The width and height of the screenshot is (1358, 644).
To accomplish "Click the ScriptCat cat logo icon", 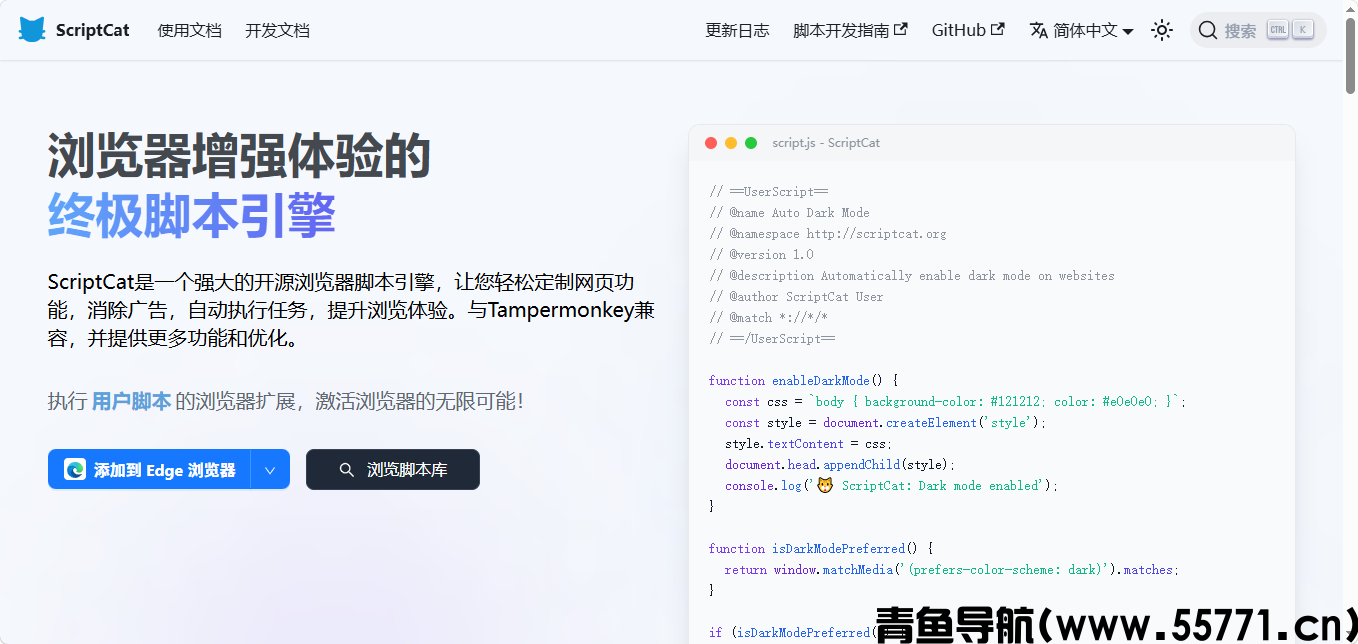I will 32,30.
